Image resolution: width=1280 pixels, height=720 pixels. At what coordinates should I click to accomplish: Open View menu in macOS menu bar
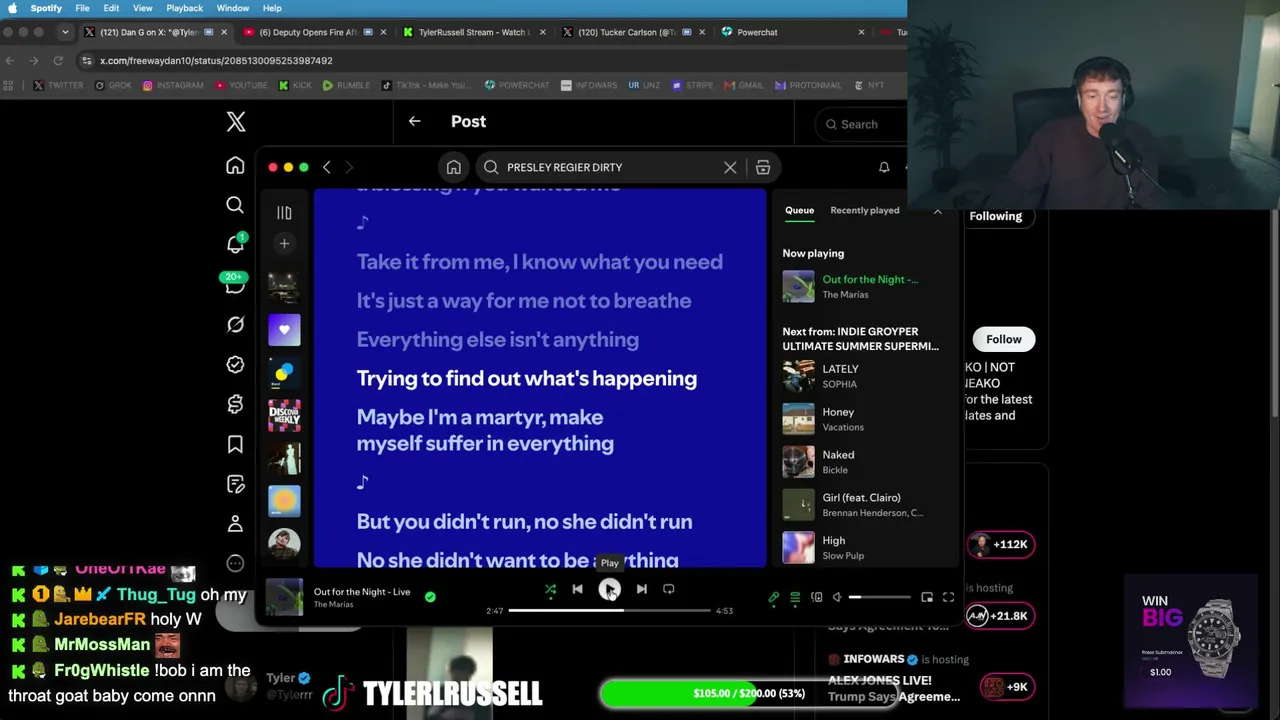click(x=142, y=8)
